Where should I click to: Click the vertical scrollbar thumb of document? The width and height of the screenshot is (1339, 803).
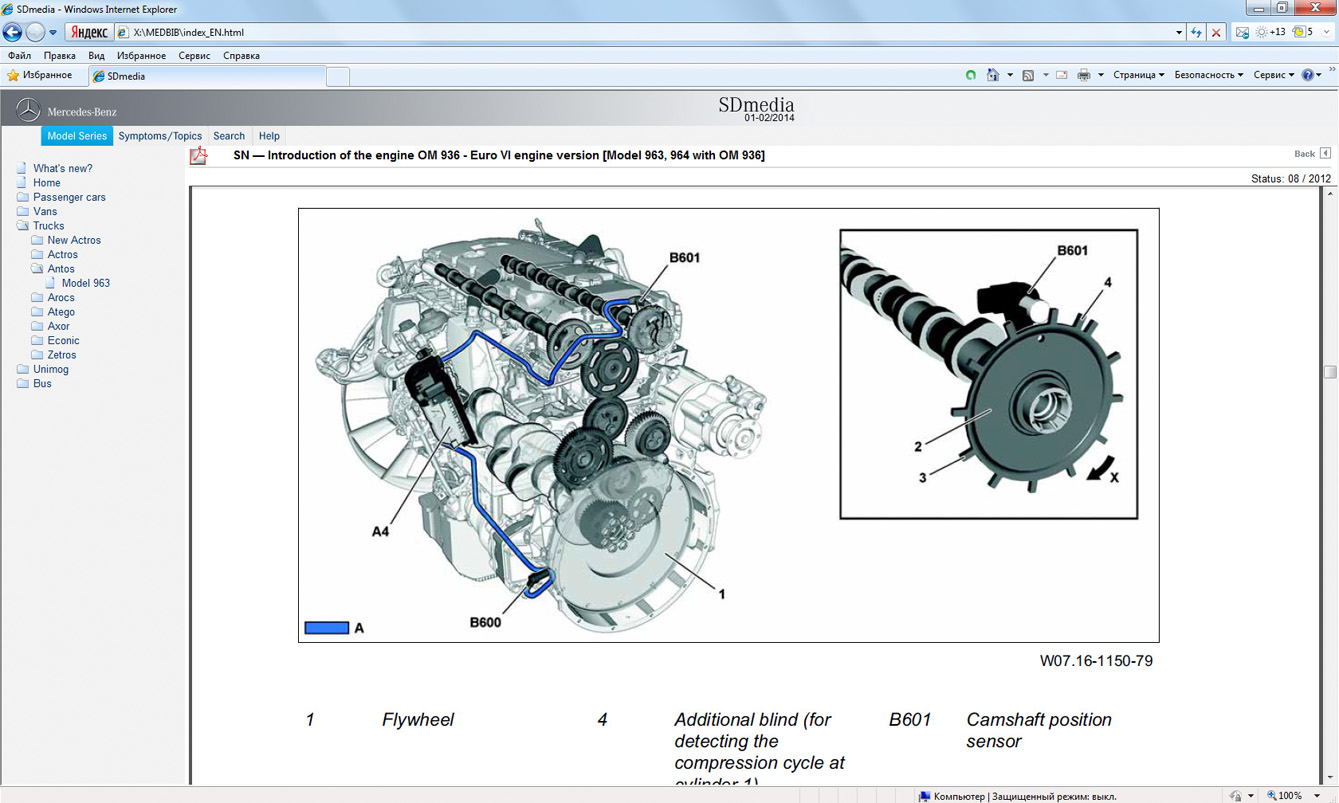point(1330,372)
